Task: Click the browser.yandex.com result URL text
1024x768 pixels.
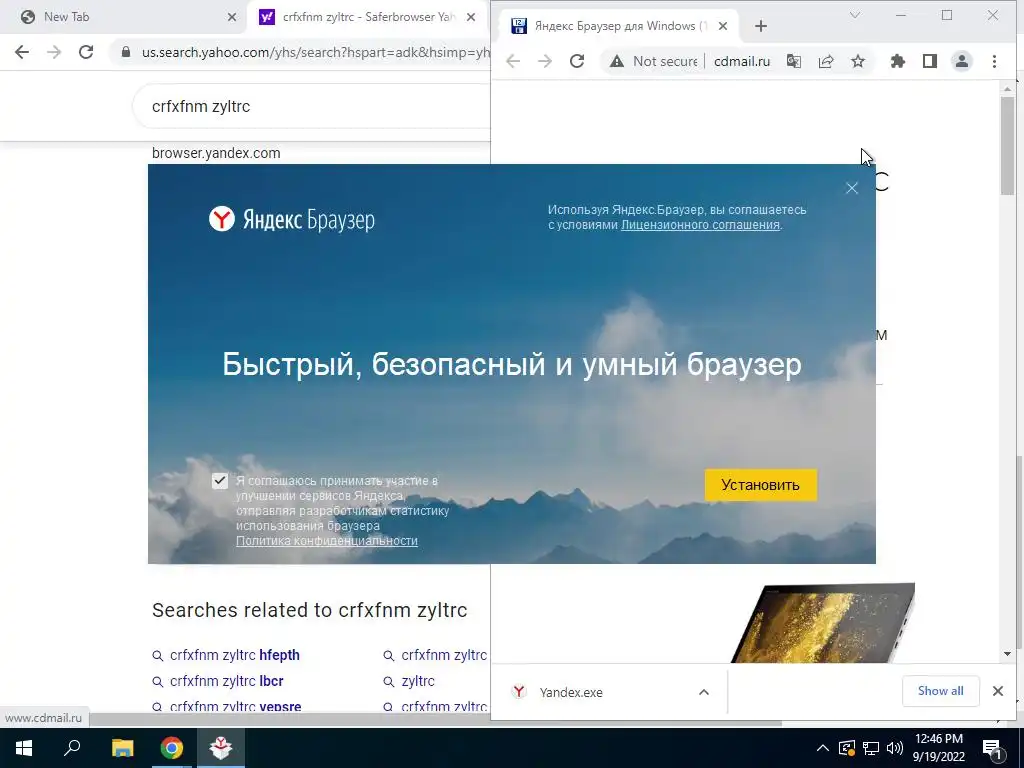Action: click(x=216, y=153)
